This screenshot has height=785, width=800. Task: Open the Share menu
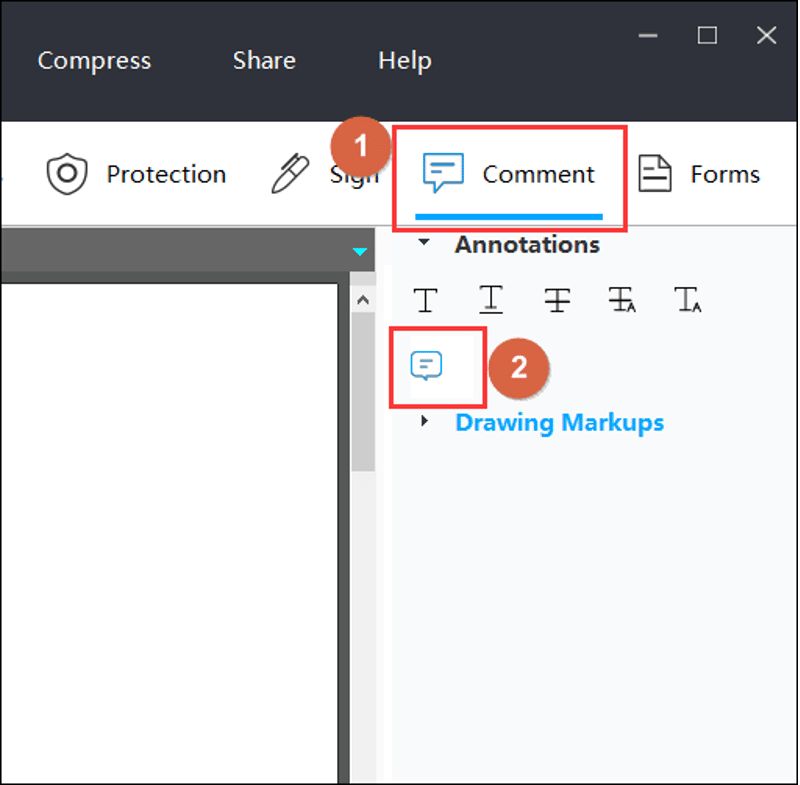pyautogui.click(x=263, y=60)
